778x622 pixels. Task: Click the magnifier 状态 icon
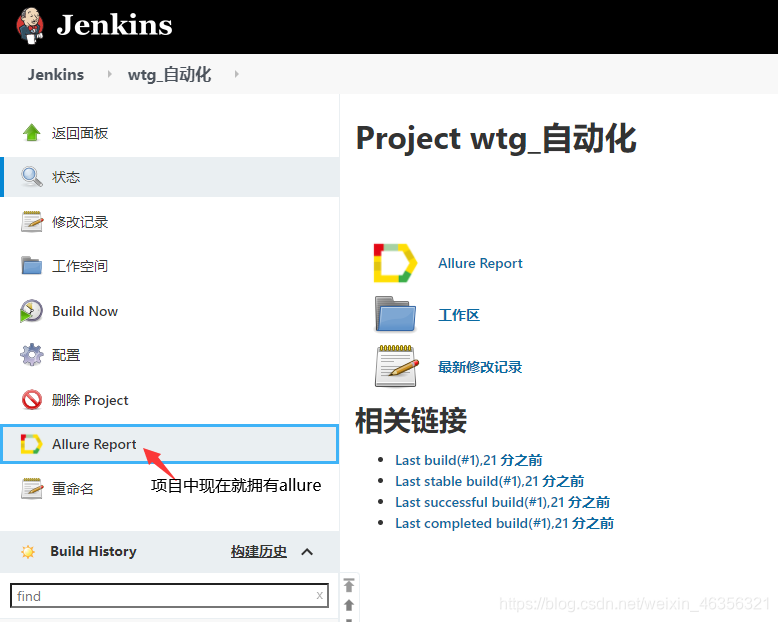[x=32, y=177]
